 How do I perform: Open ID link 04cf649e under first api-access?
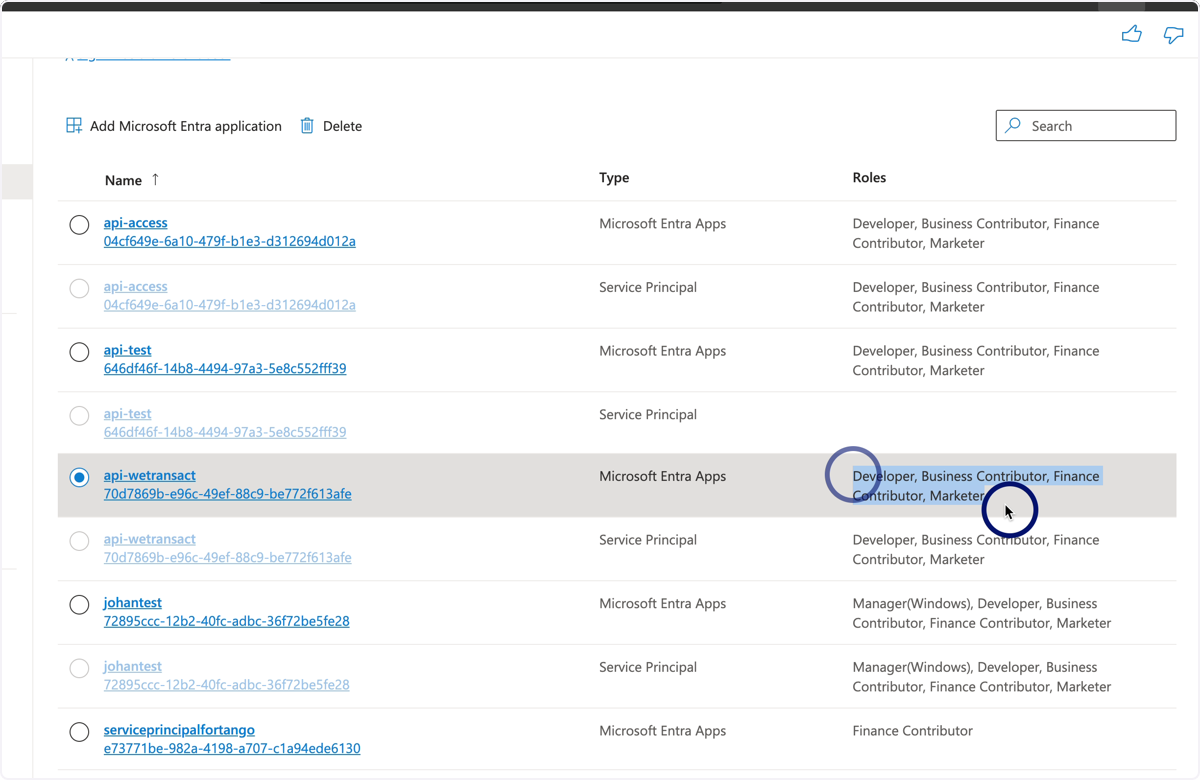point(230,241)
